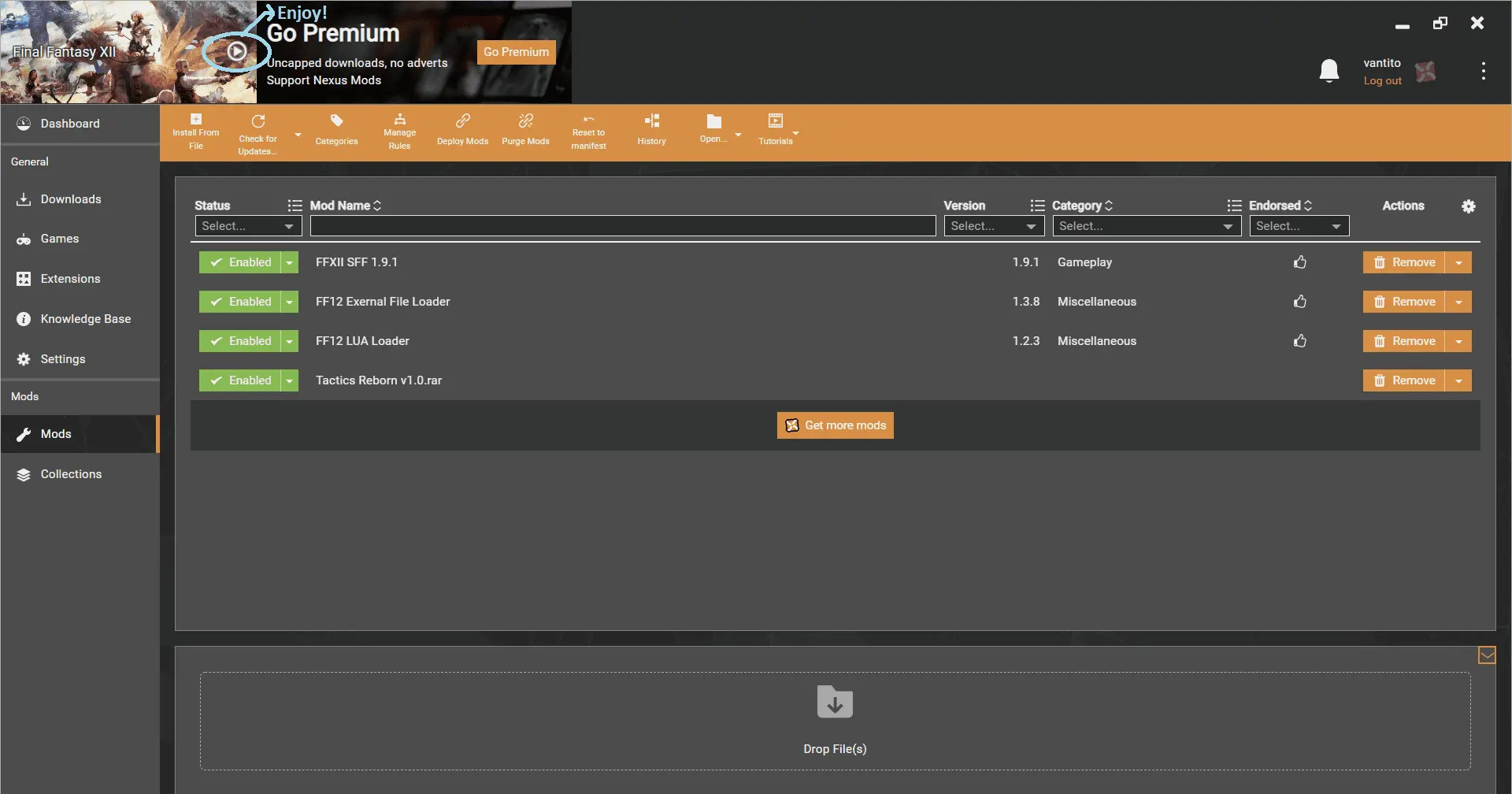Click Miscellaneous category of FF12 LUA Loader
The width and height of the screenshot is (1512, 794).
(1097, 341)
